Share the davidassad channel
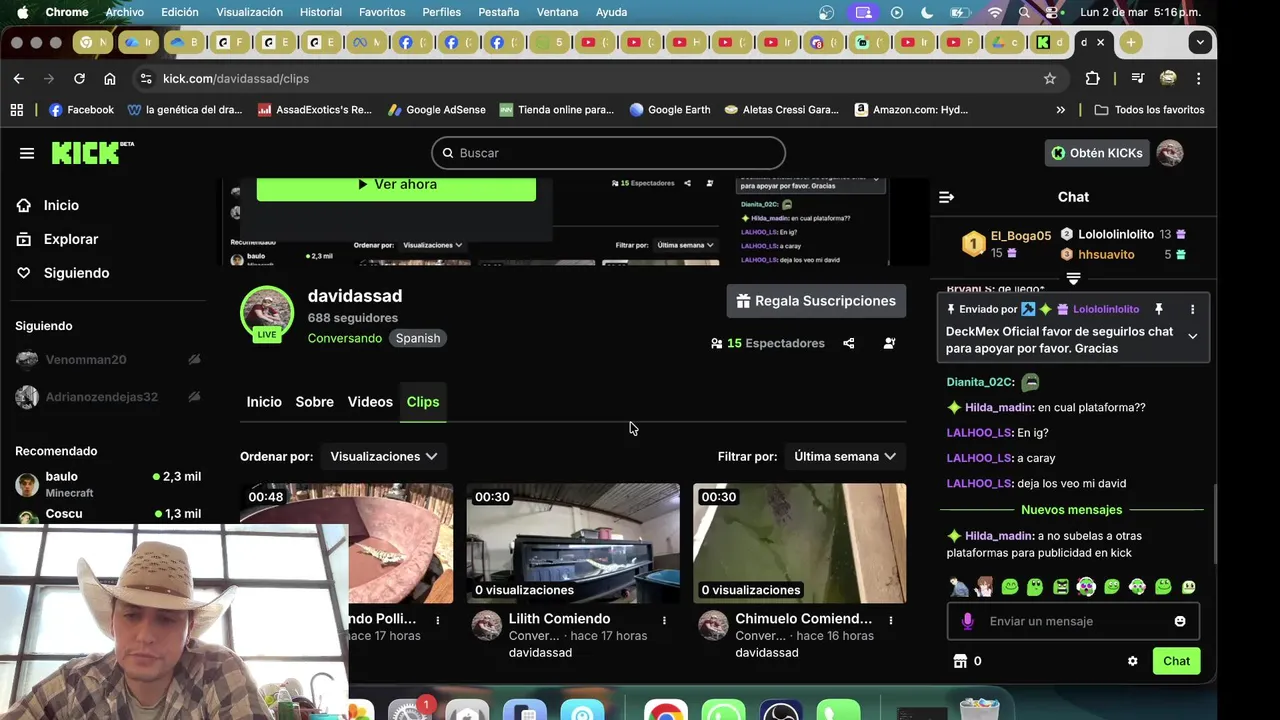 [x=849, y=343]
